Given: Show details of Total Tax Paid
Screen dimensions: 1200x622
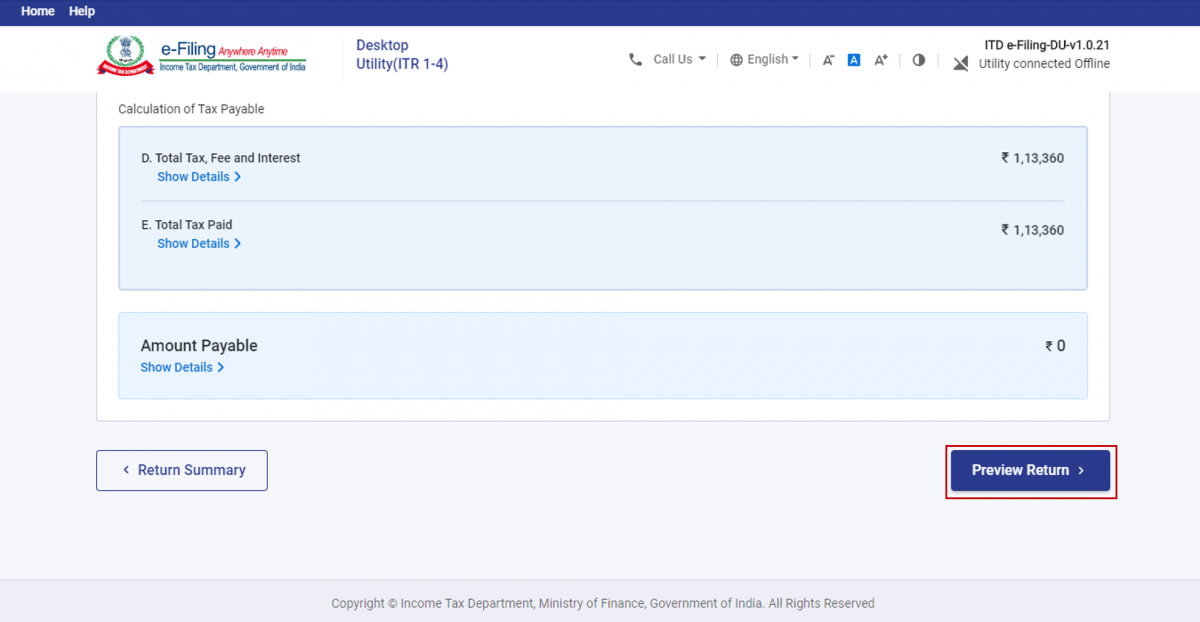Looking at the screenshot, I should [x=198, y=243].
